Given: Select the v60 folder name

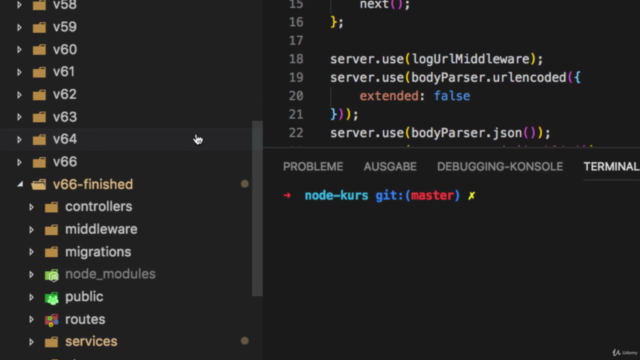Looking at the screenshot, I should tap(65, 49).
